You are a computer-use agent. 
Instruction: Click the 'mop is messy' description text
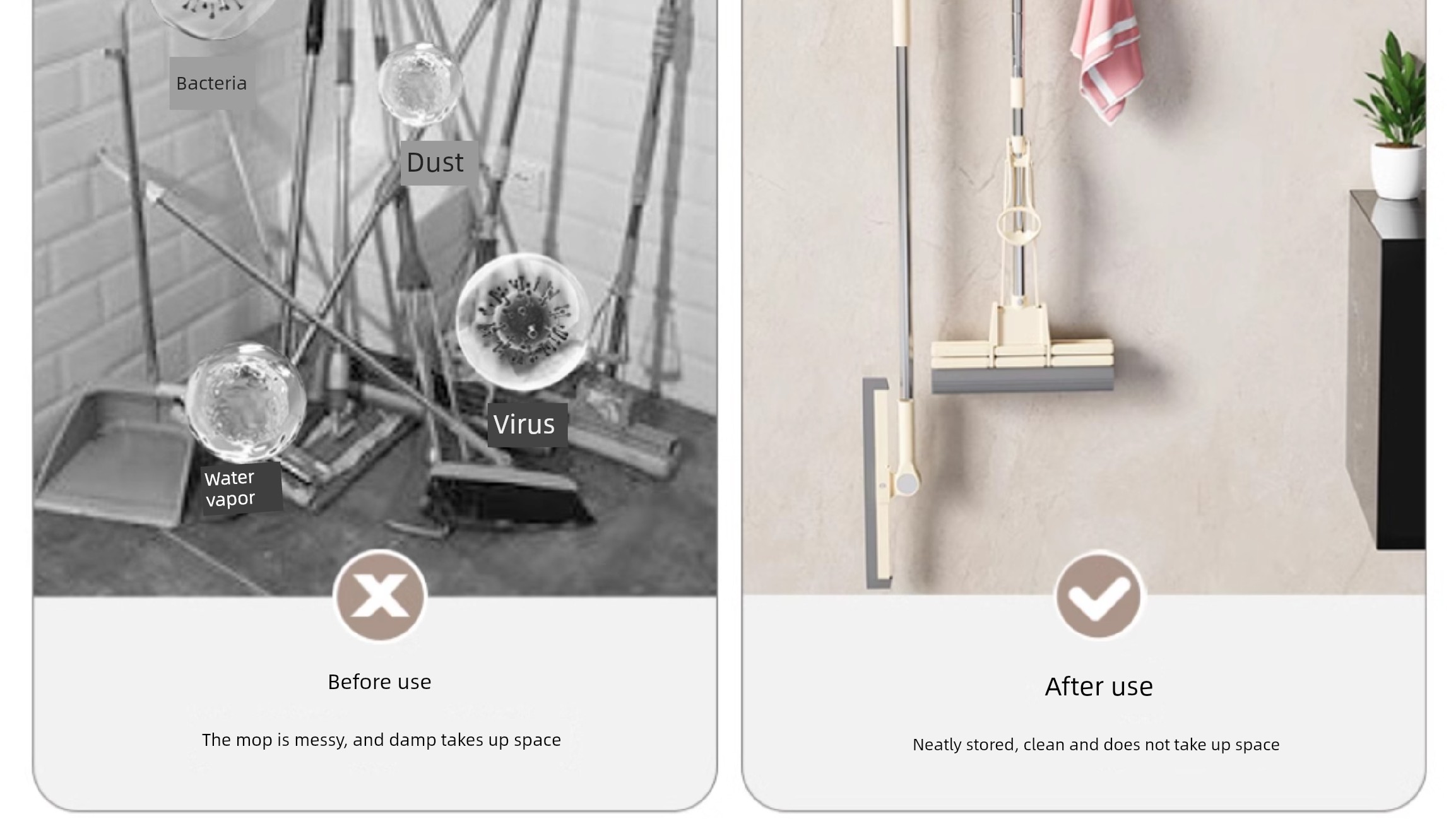coord(381,740)
